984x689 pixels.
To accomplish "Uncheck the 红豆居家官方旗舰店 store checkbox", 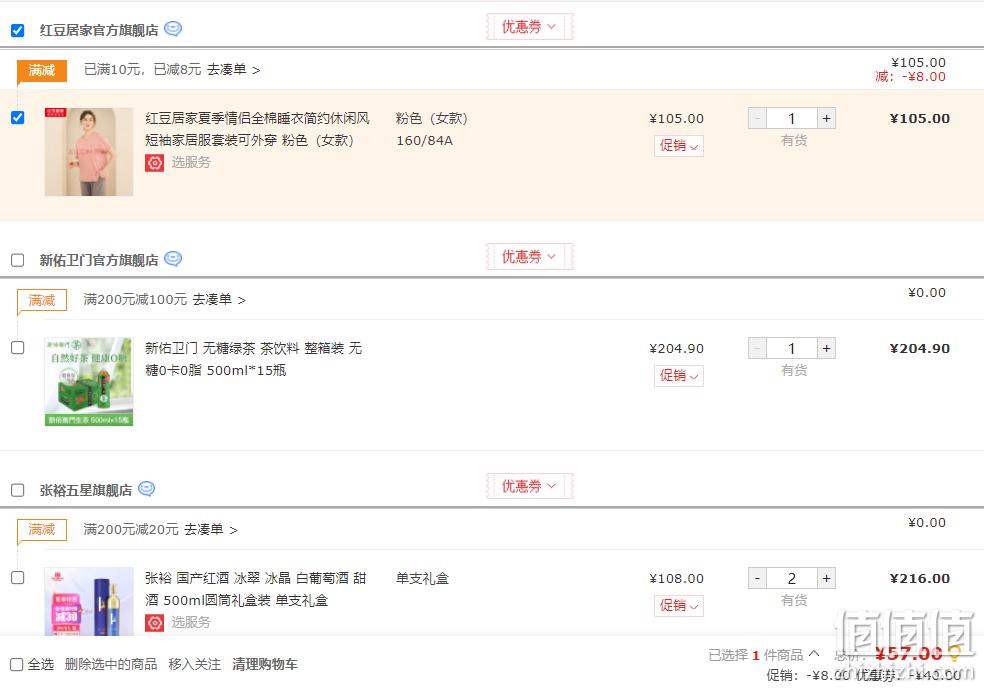I will pos(18,30).
